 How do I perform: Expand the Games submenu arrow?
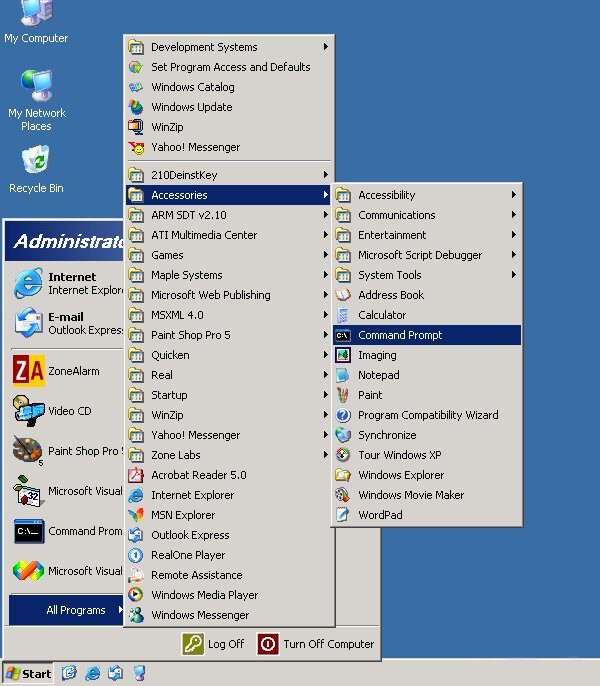pyautogui.click(x=326, y=255)
